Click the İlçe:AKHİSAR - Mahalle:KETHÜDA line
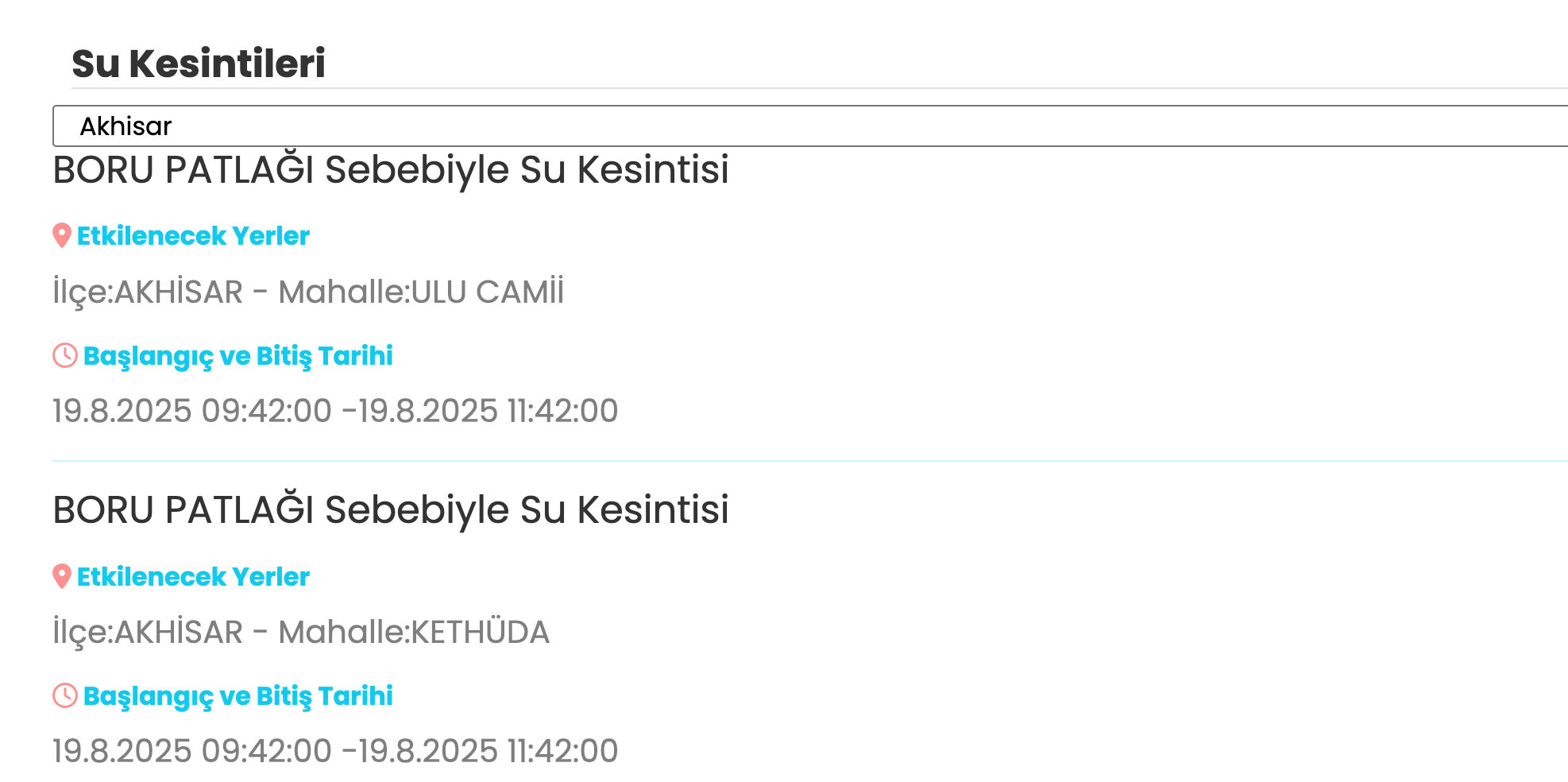Screen dimensions: 1568x782 [300, 632]
